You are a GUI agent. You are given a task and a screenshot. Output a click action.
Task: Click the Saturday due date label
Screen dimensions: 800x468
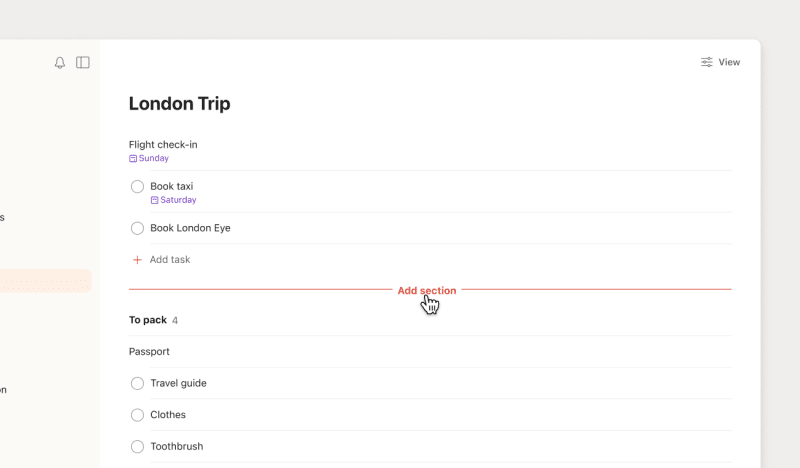coord(178,200)
